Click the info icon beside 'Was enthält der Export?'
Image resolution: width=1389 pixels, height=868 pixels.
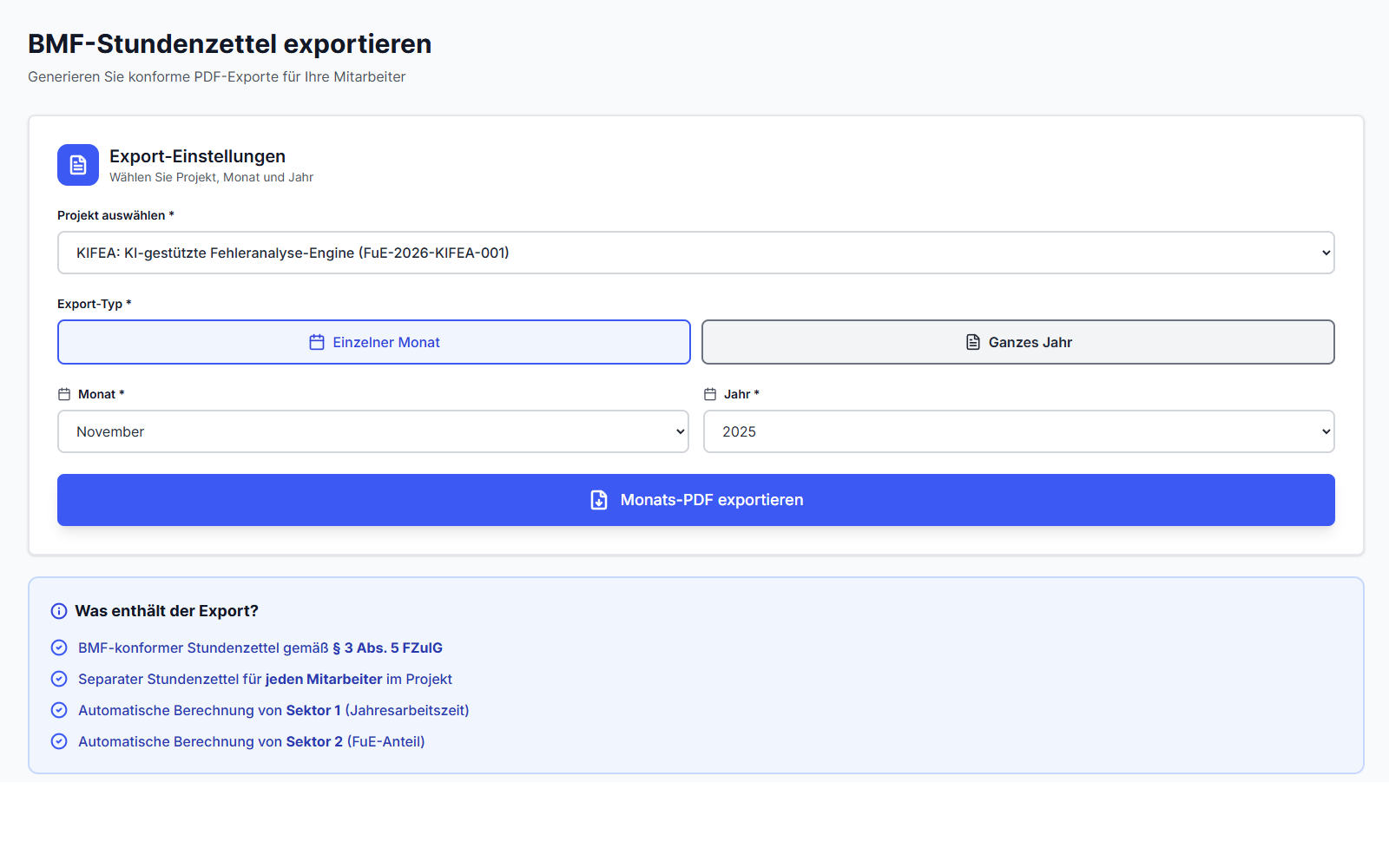point(58,610)
